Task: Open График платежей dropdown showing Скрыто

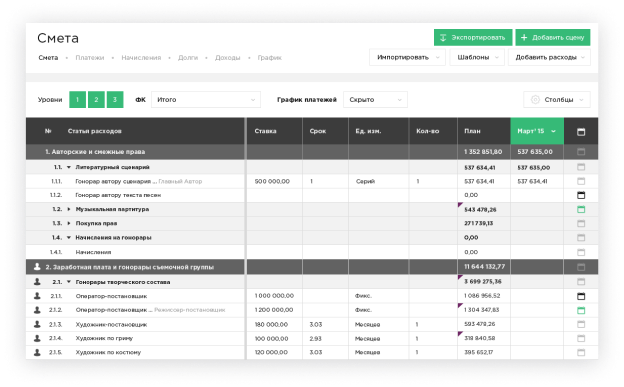Action: click(x=375, y=100)
